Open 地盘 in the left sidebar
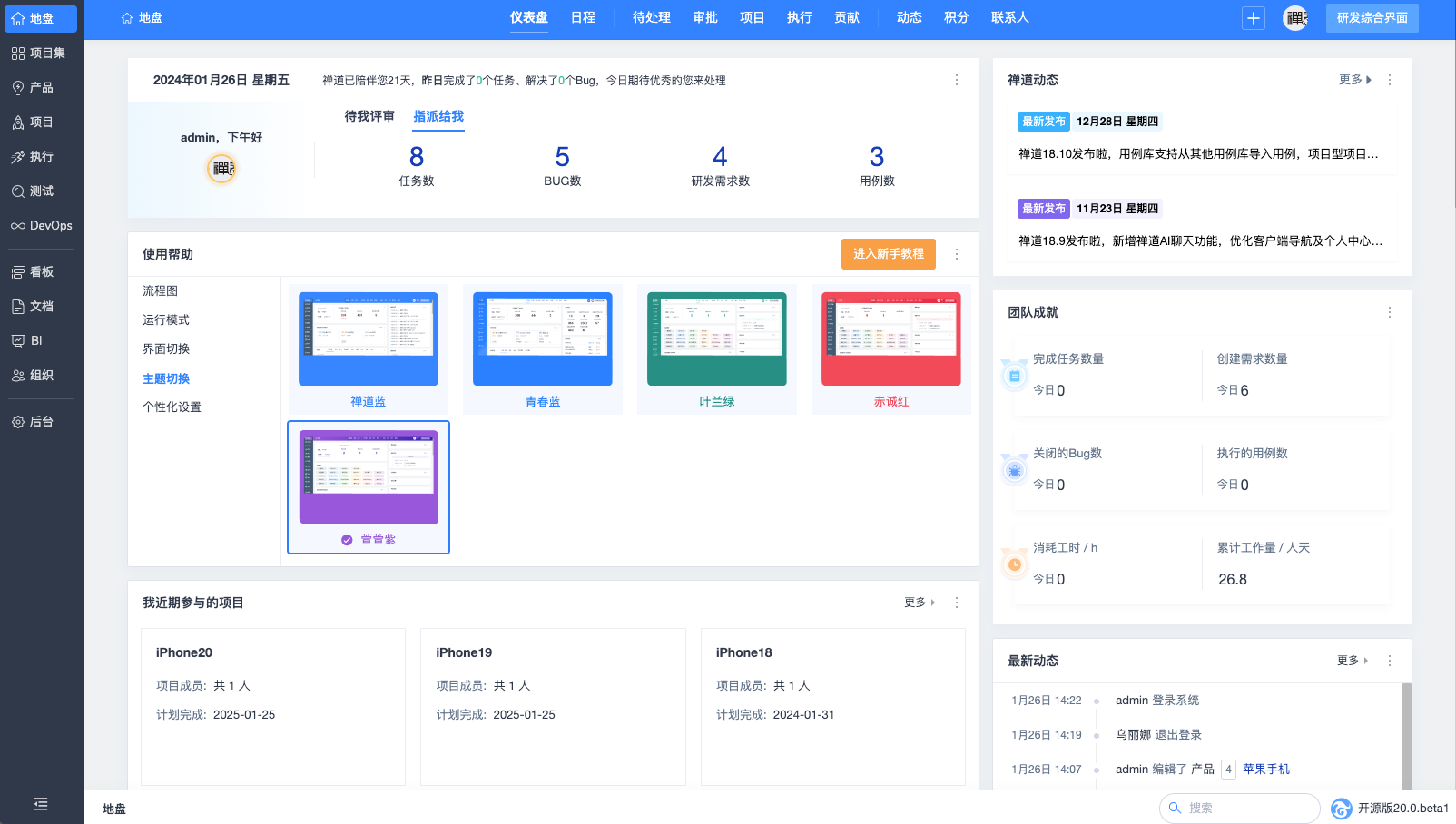 (42, 18)
